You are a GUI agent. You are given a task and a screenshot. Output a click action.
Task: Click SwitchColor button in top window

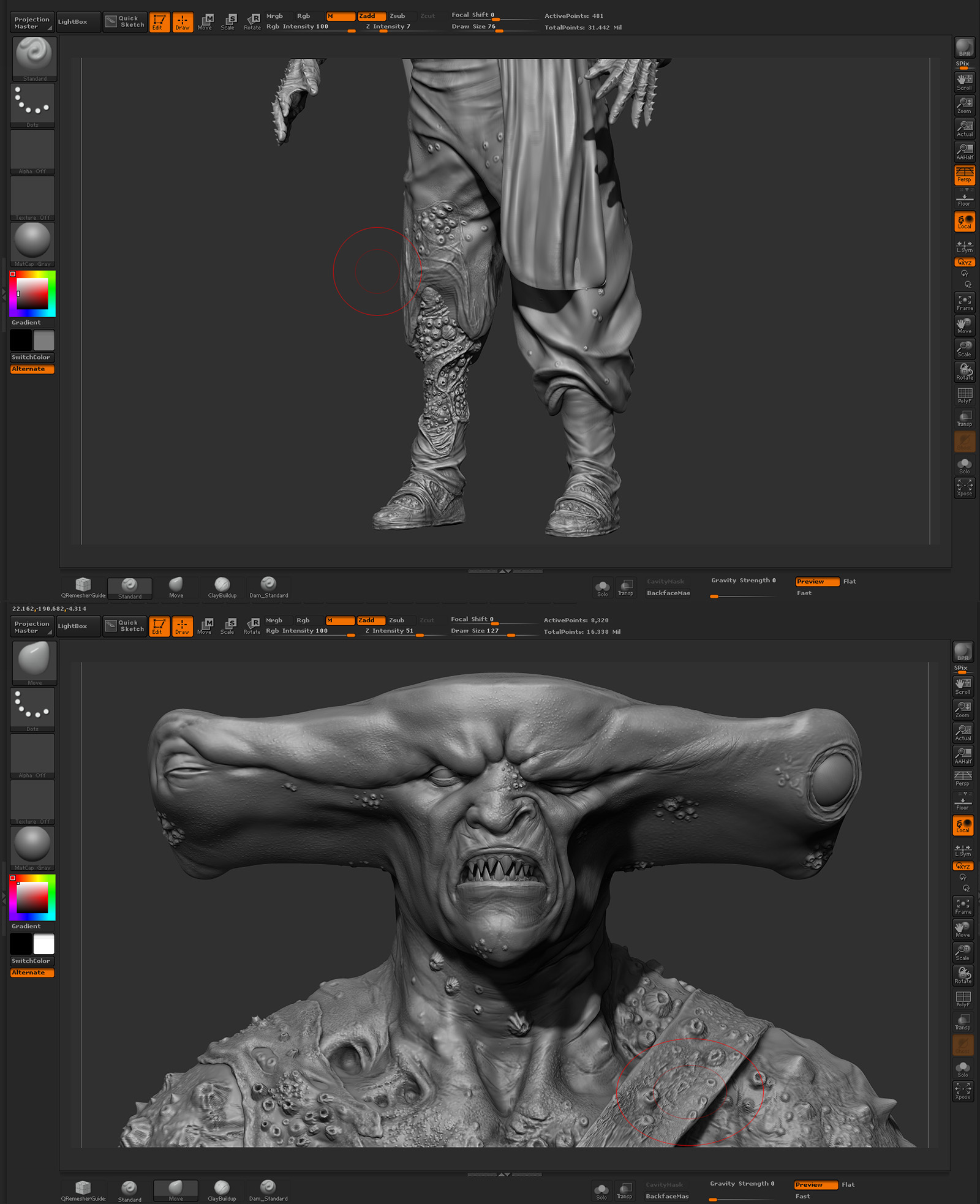32,358
